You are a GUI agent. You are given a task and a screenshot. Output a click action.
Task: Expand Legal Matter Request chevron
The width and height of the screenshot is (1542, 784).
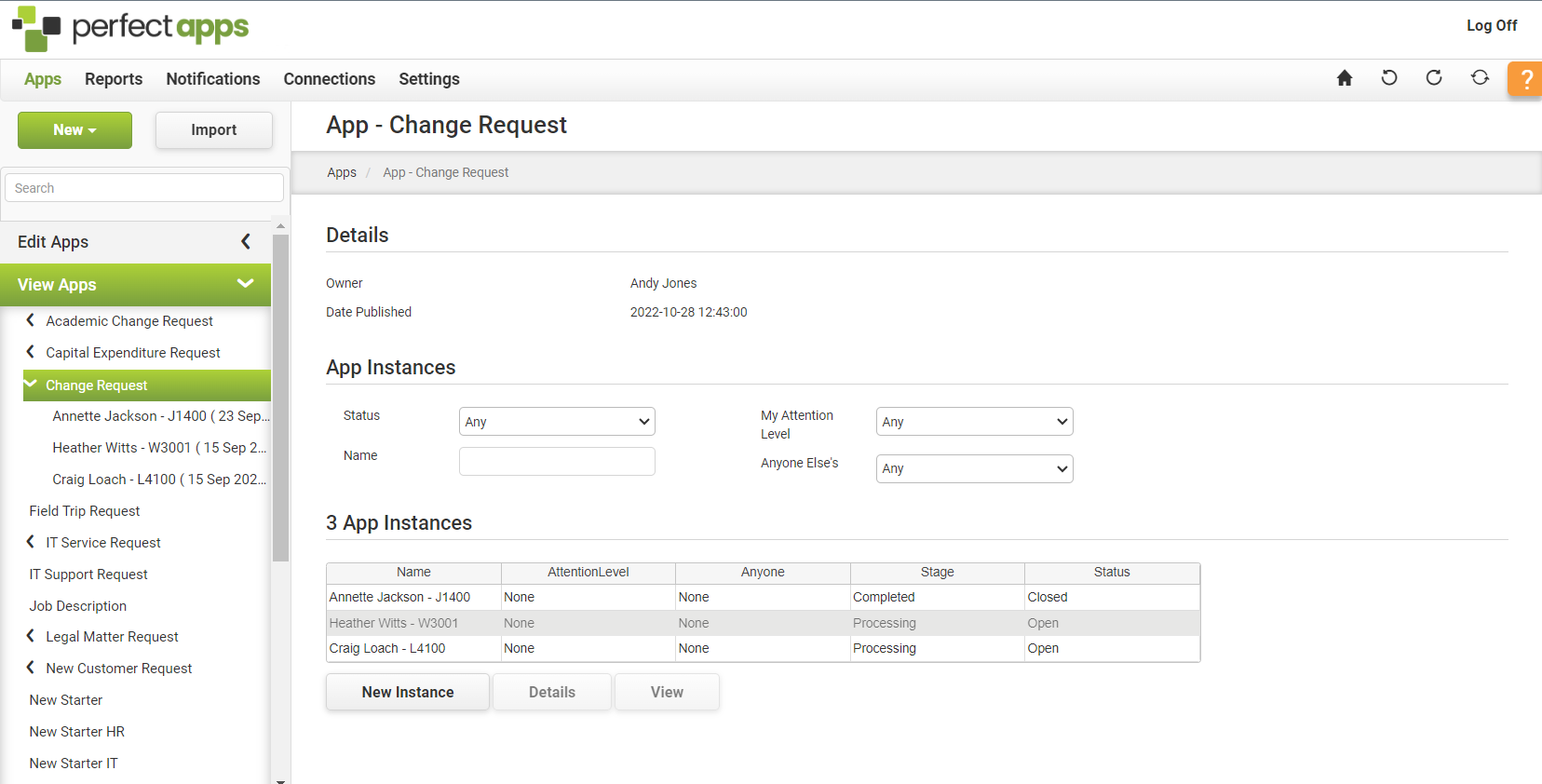pyautogui.click(x=31, y=636)
